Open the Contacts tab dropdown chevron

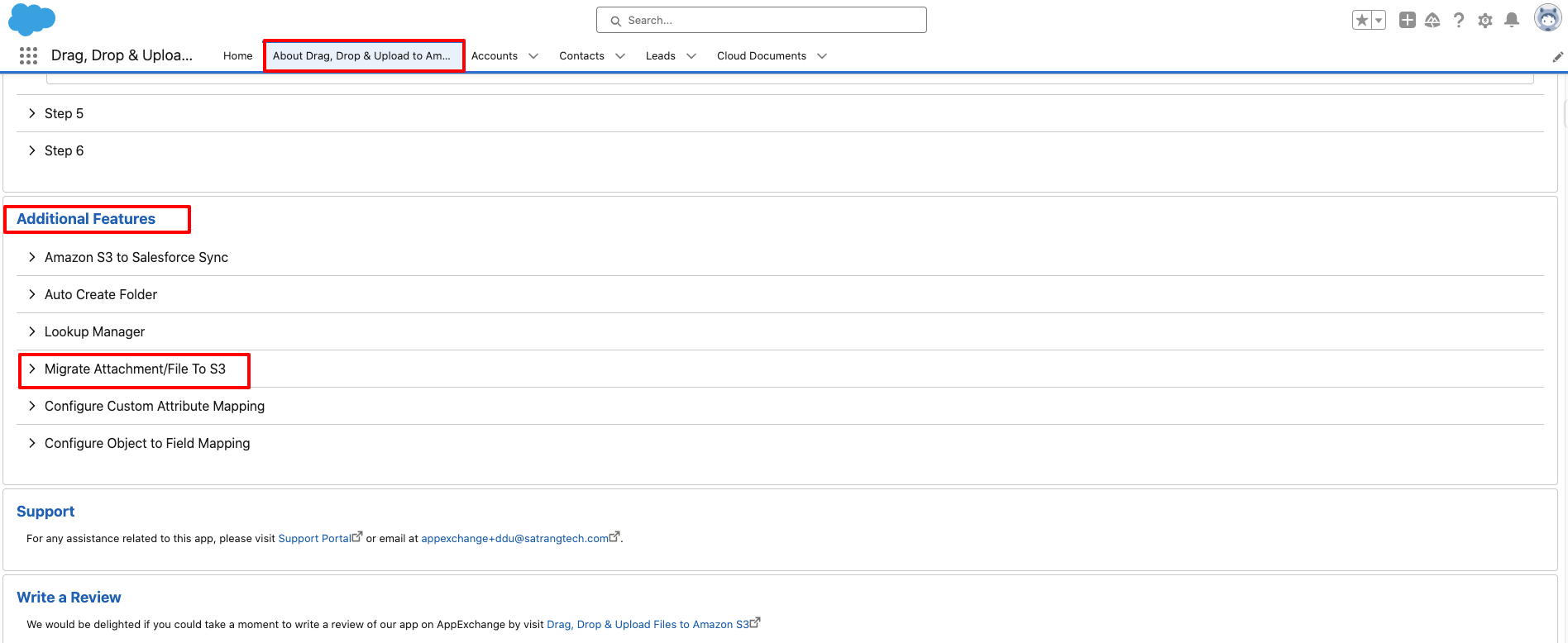click(620, 56)
